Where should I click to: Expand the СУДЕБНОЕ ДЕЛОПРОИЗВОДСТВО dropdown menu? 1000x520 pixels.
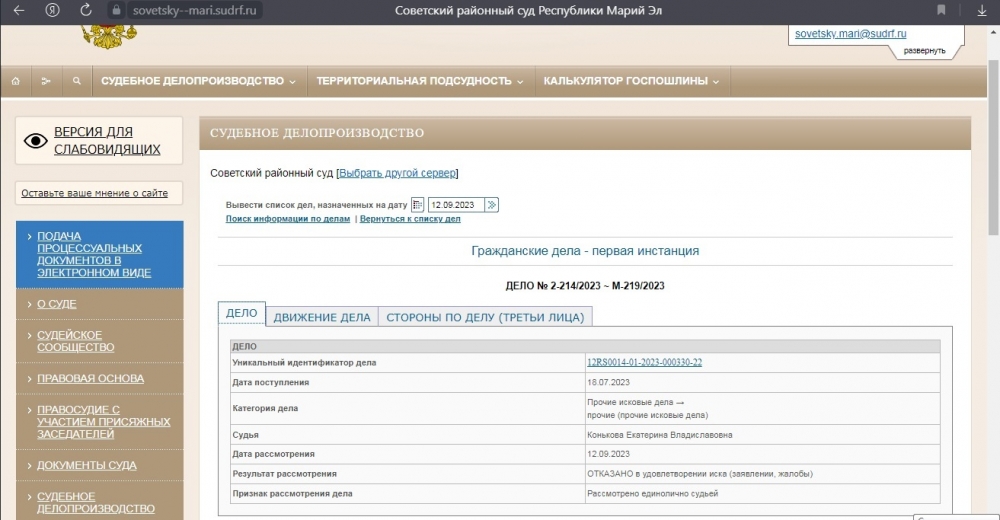198,81
